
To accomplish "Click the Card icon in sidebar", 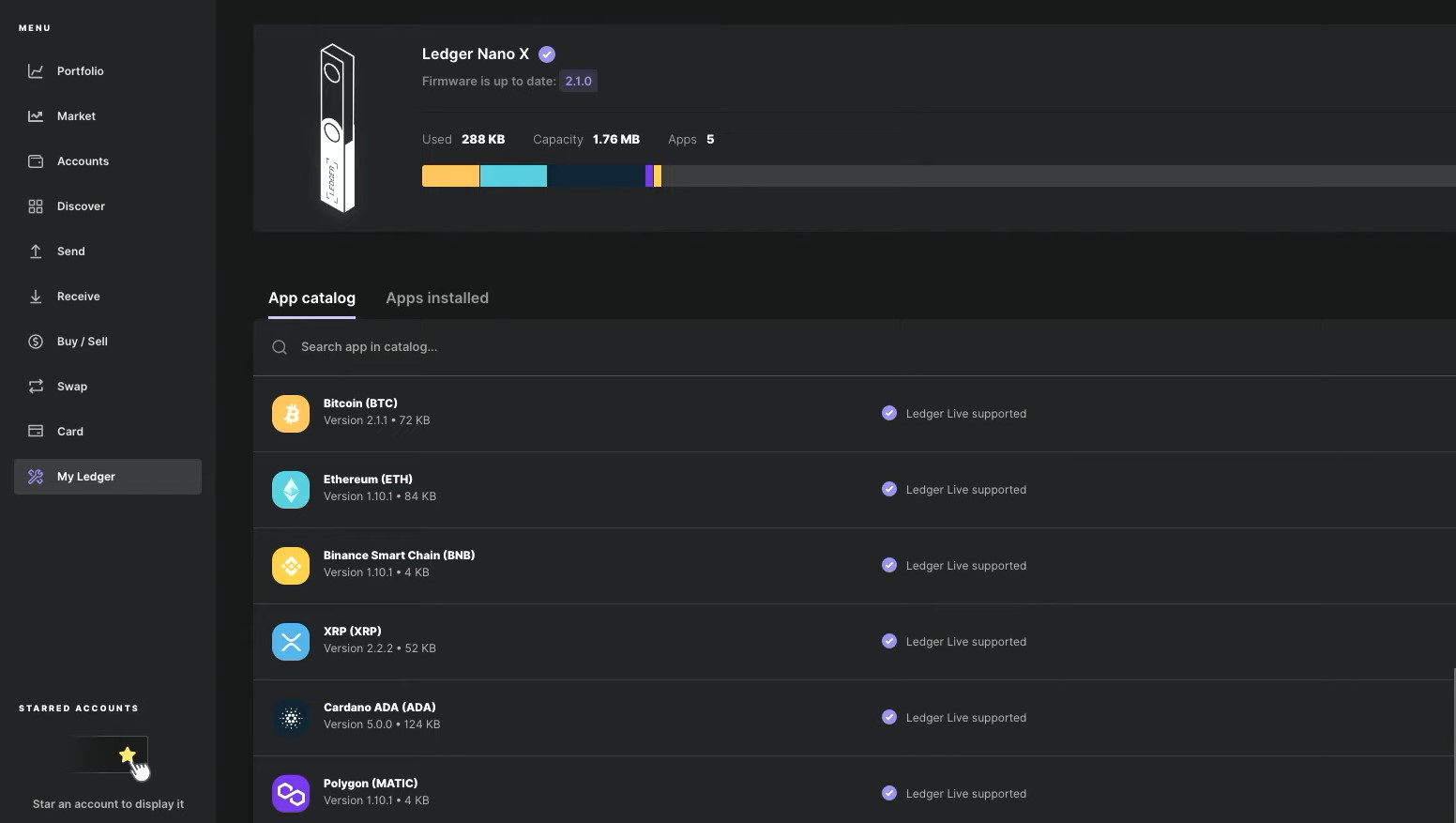I will click(x=36, y=432).
